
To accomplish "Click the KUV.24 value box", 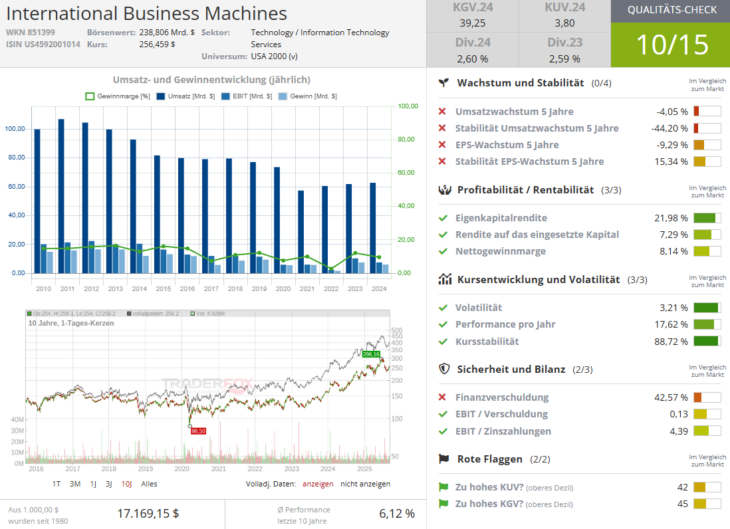I will (x=565, y=16).
